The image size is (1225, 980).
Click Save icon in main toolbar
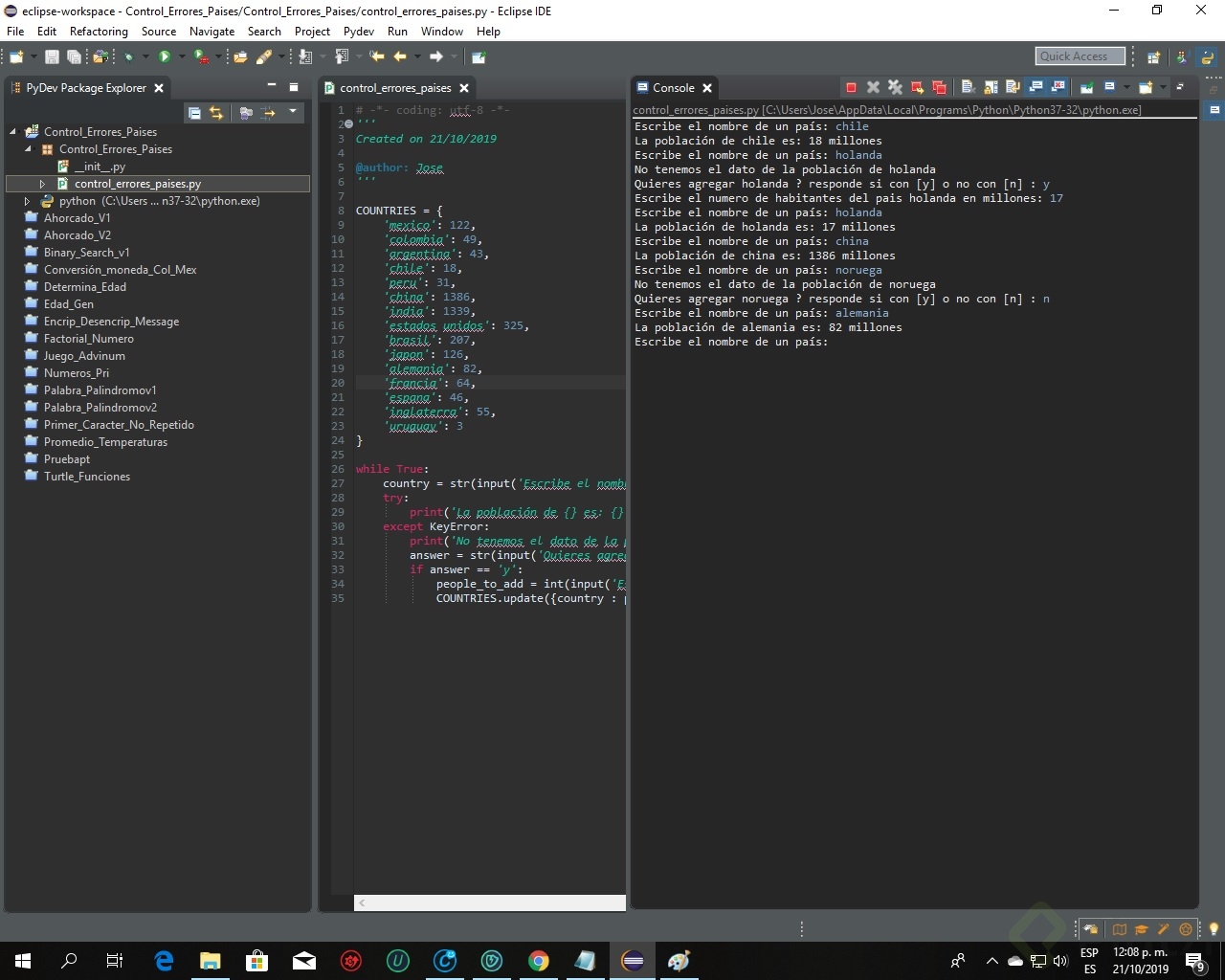coord(52,57)
